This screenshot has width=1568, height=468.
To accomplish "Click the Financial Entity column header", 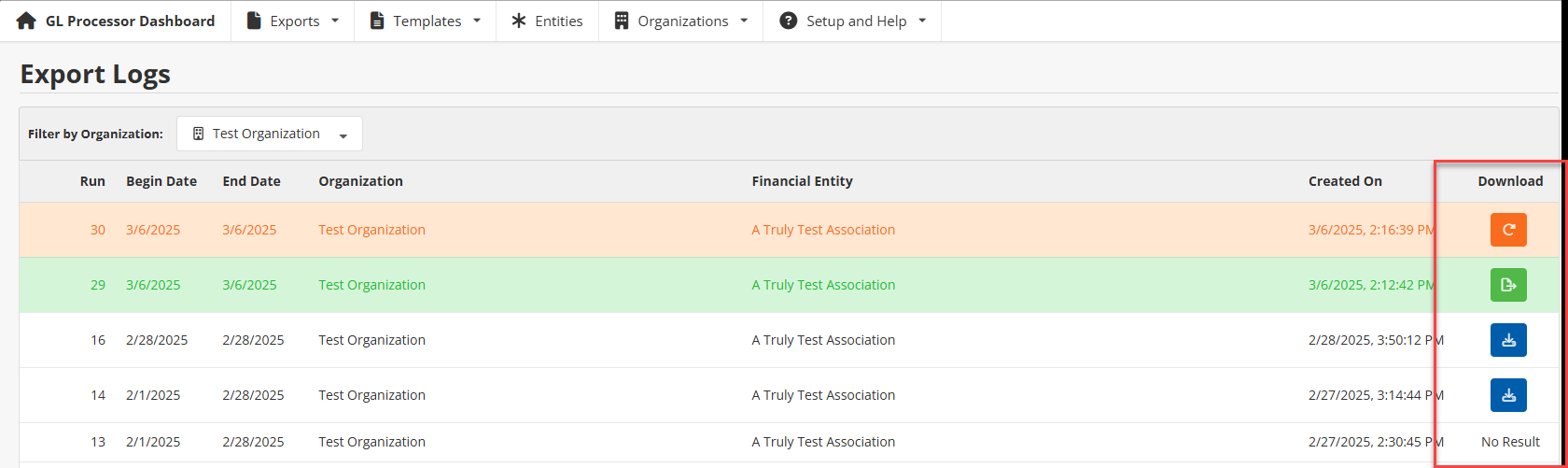I will pos(802,181).
